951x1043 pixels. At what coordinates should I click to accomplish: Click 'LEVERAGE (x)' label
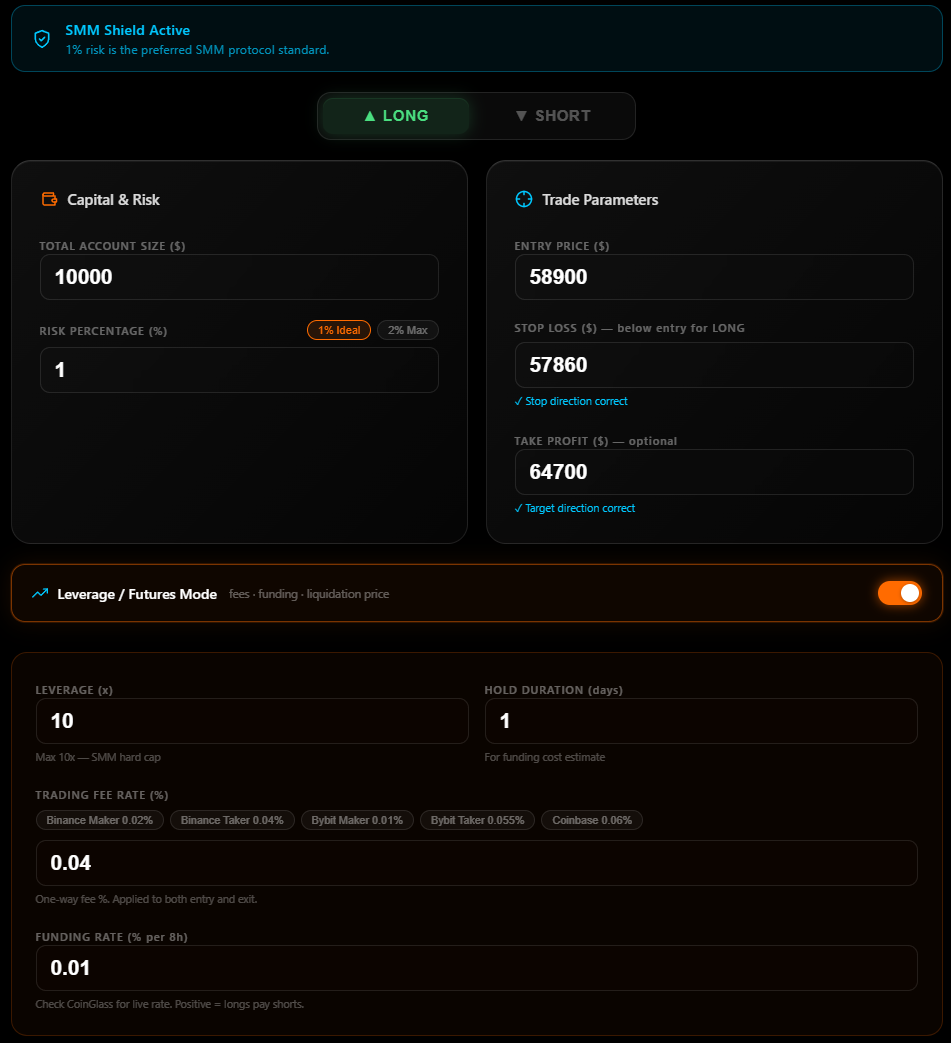click(74, 690)
